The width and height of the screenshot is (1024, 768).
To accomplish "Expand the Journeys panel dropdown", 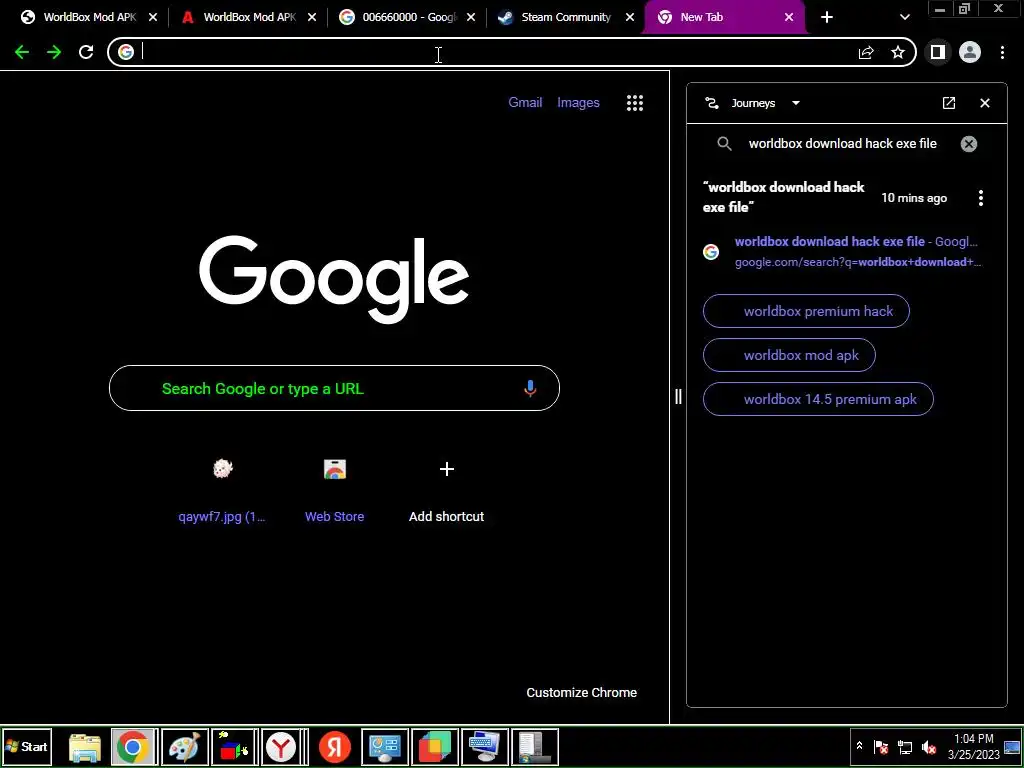I will [x=795, y=103].
